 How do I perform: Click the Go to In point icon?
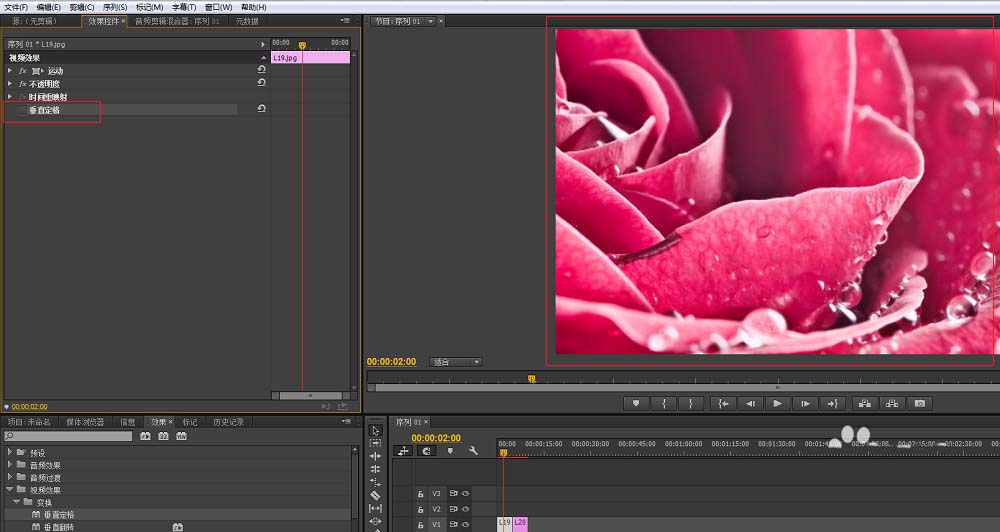click(x=722, y=403)
